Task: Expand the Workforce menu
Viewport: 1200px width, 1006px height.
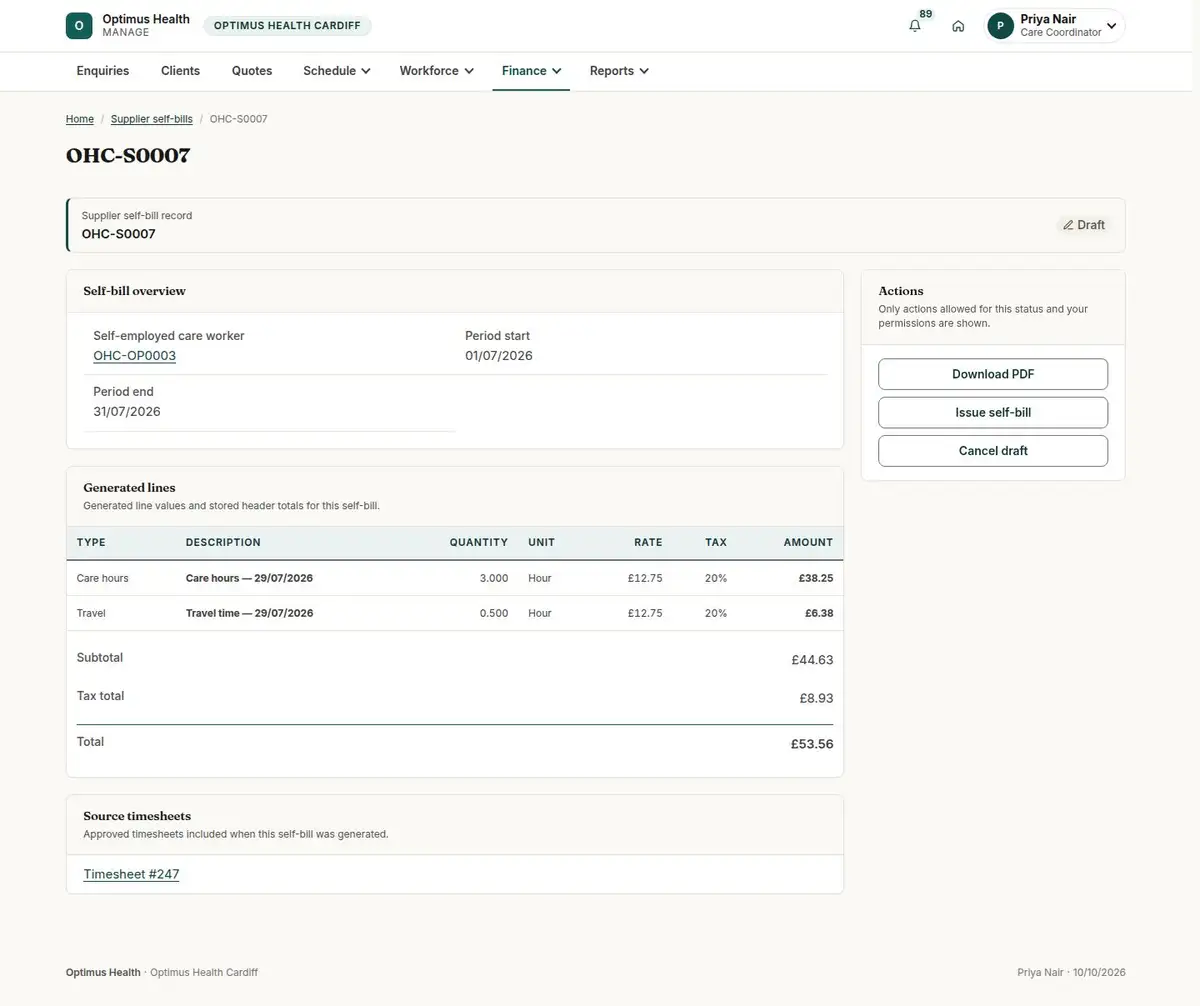Action: pos(436,71)
